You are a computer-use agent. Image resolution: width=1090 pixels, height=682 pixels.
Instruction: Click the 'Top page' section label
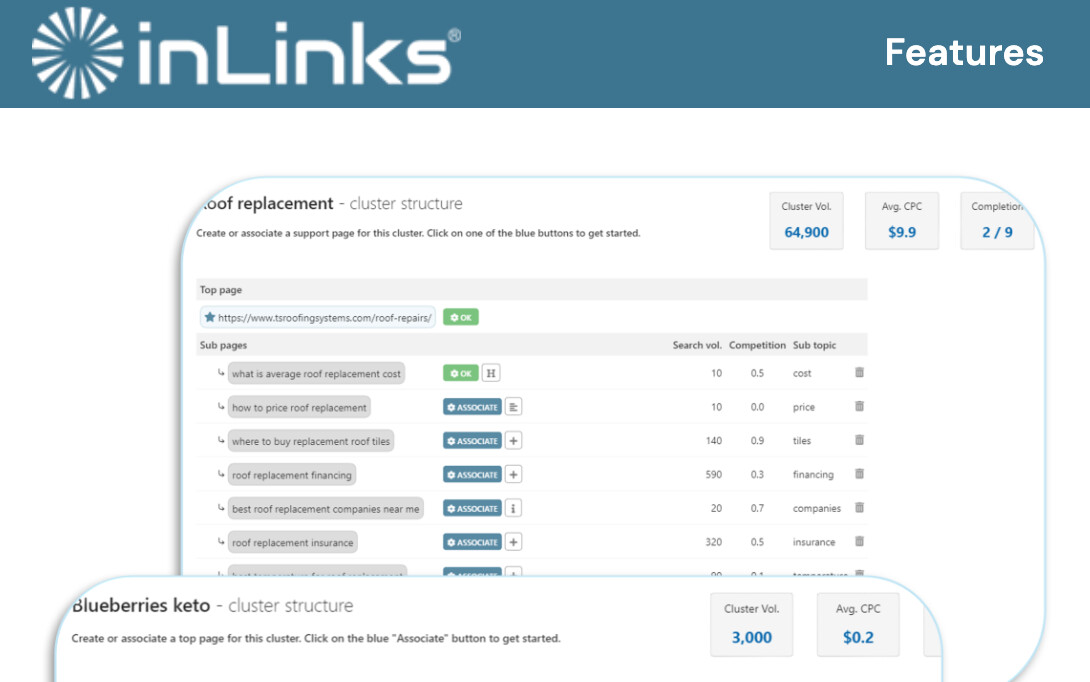[x=221, y=290]
